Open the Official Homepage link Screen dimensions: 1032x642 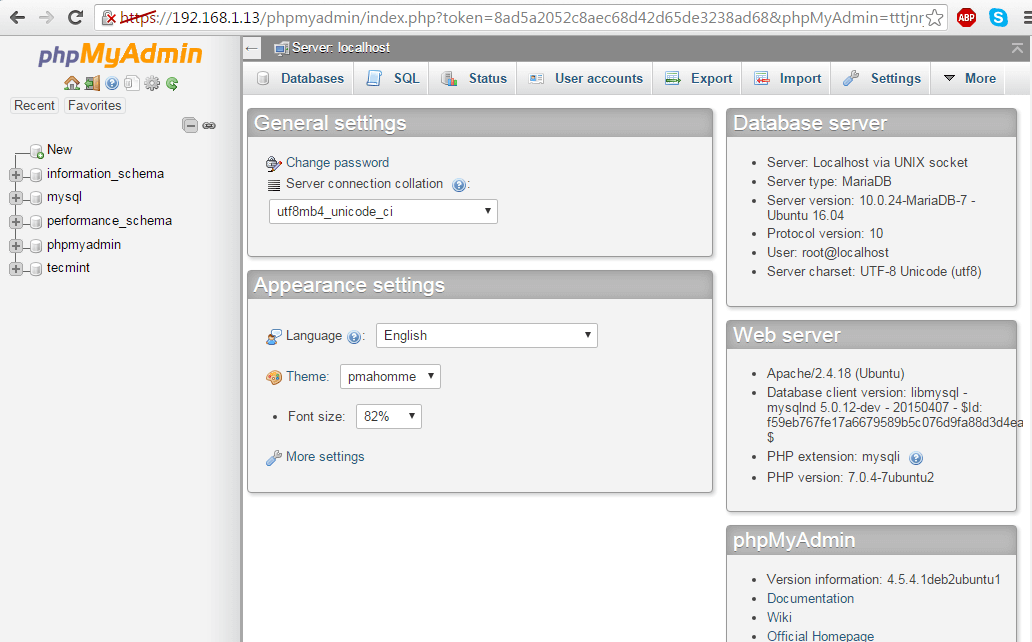coord(820,636)
